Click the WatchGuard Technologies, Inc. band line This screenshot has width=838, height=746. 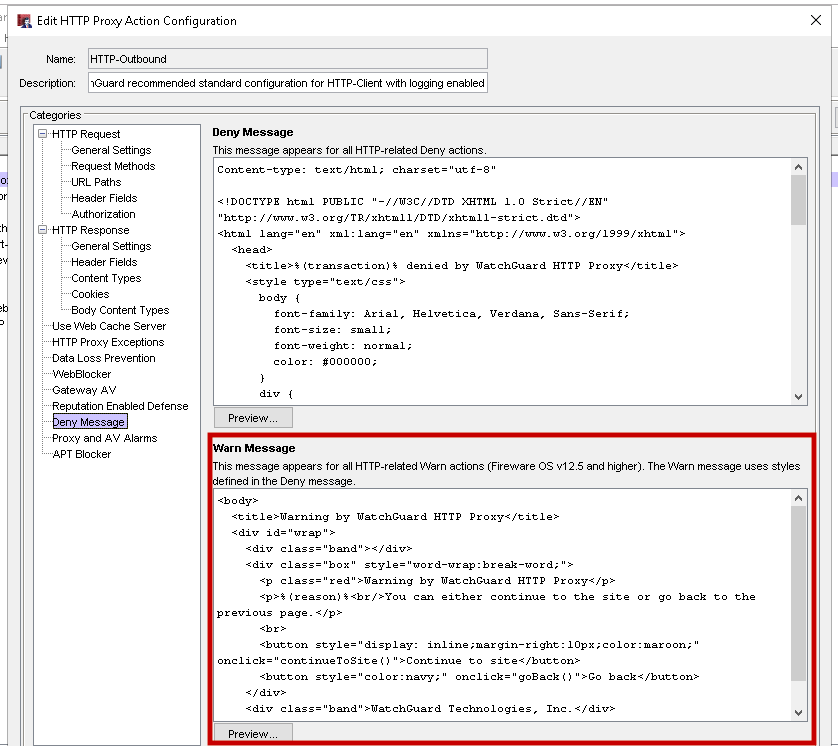click(430, 709)
